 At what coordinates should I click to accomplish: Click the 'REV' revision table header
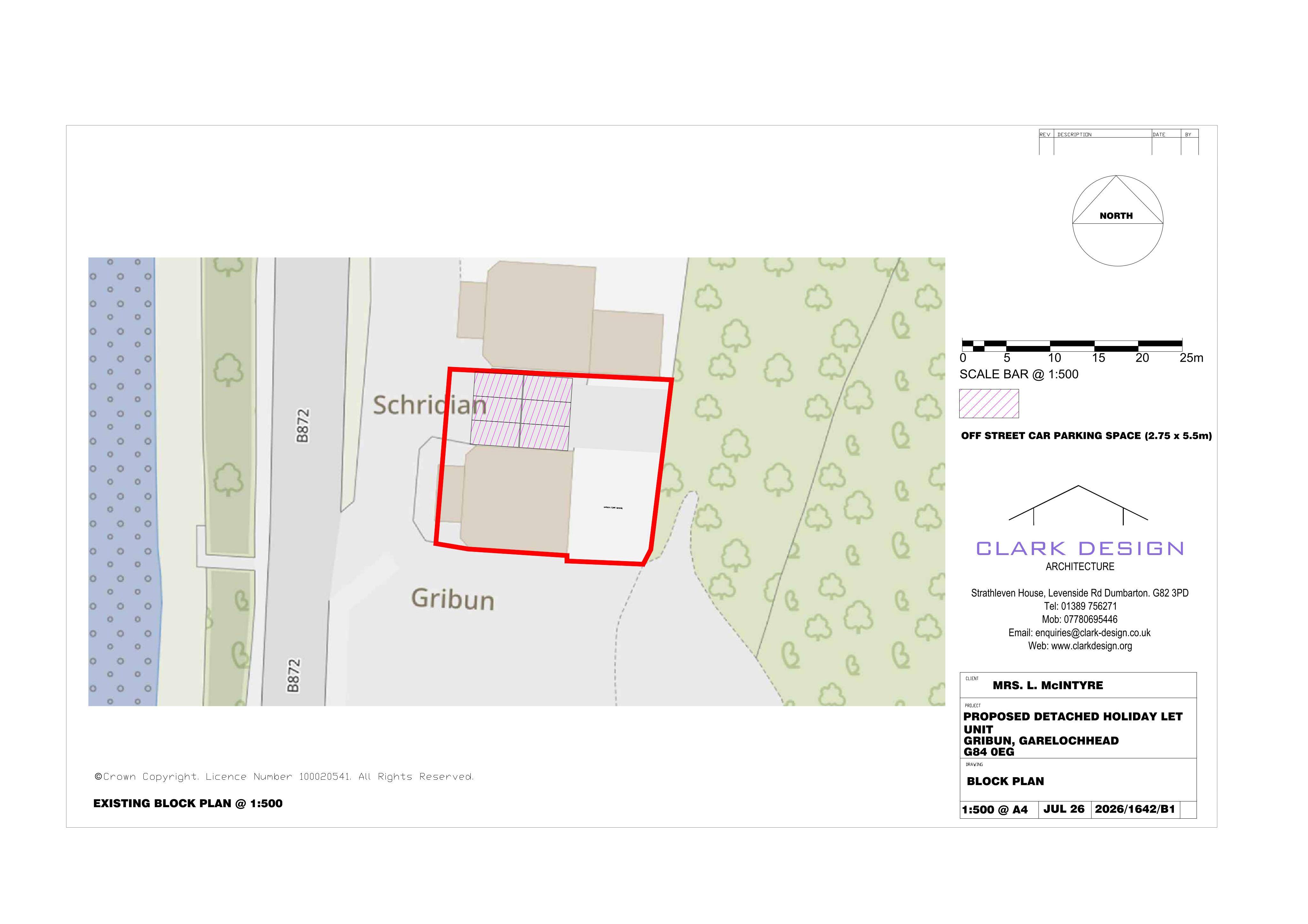pyautogui.click(x=1045, y=135)
